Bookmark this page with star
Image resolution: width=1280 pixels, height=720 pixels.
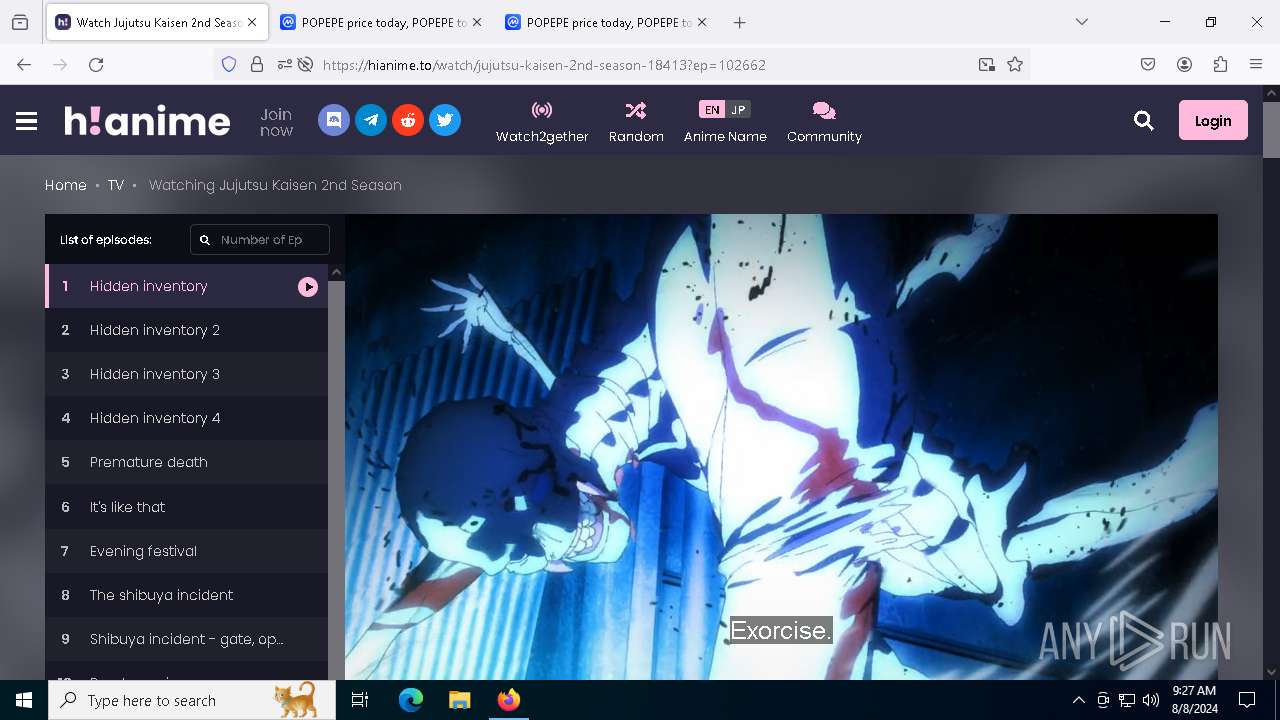(1015, 64)
